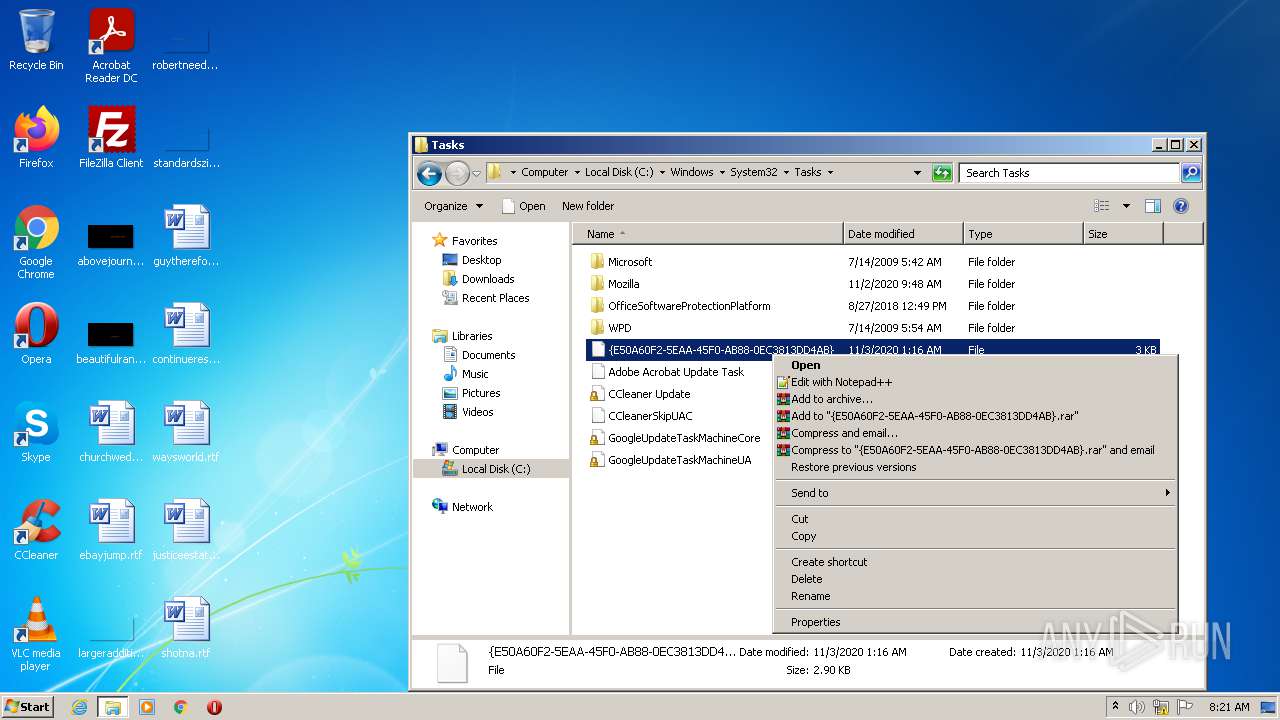Viewport: 1280px width, 720px height.
Task: Click the Windows Explorer taskbar button
Action: coord(113,707)
